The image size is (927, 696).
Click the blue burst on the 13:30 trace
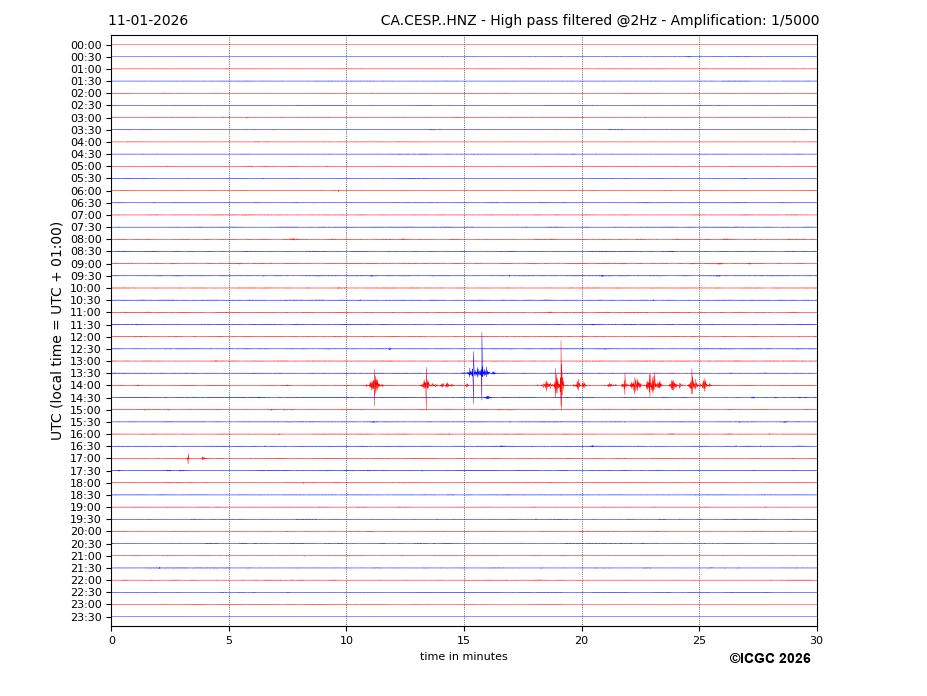[479, 372]
